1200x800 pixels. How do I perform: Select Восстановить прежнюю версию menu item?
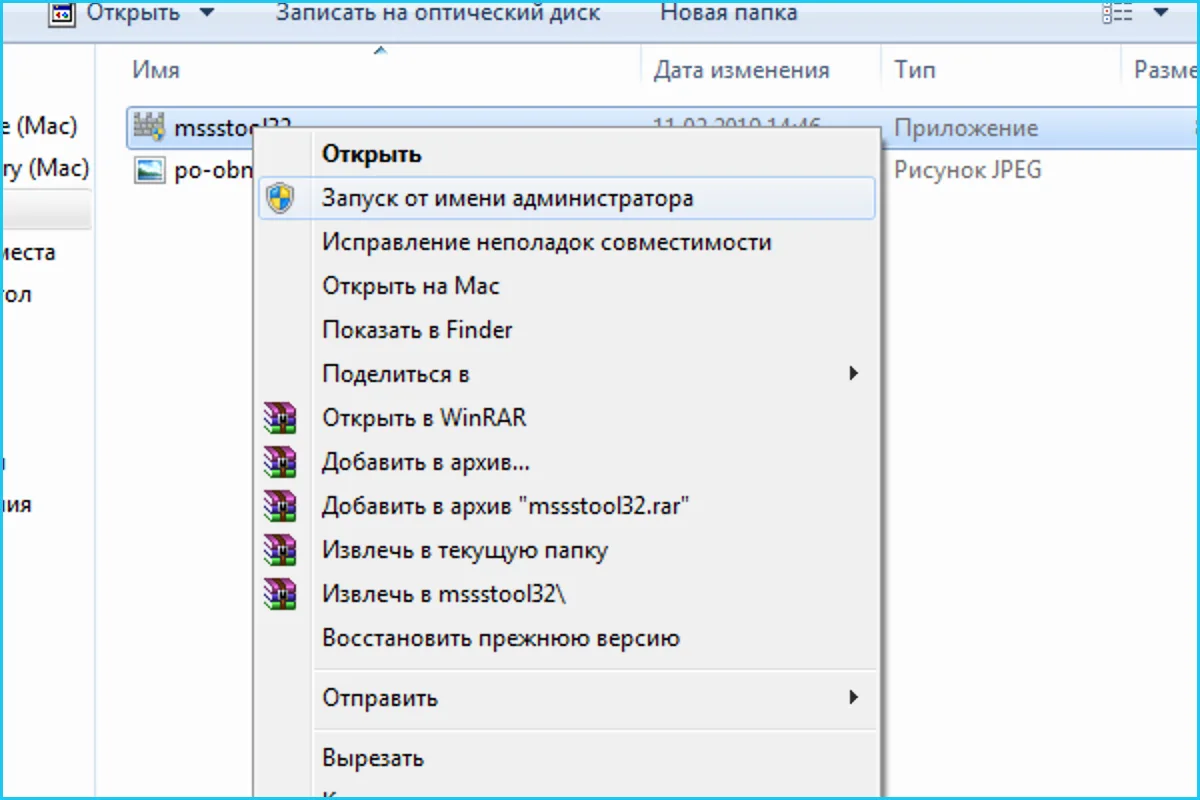point(501,638)
